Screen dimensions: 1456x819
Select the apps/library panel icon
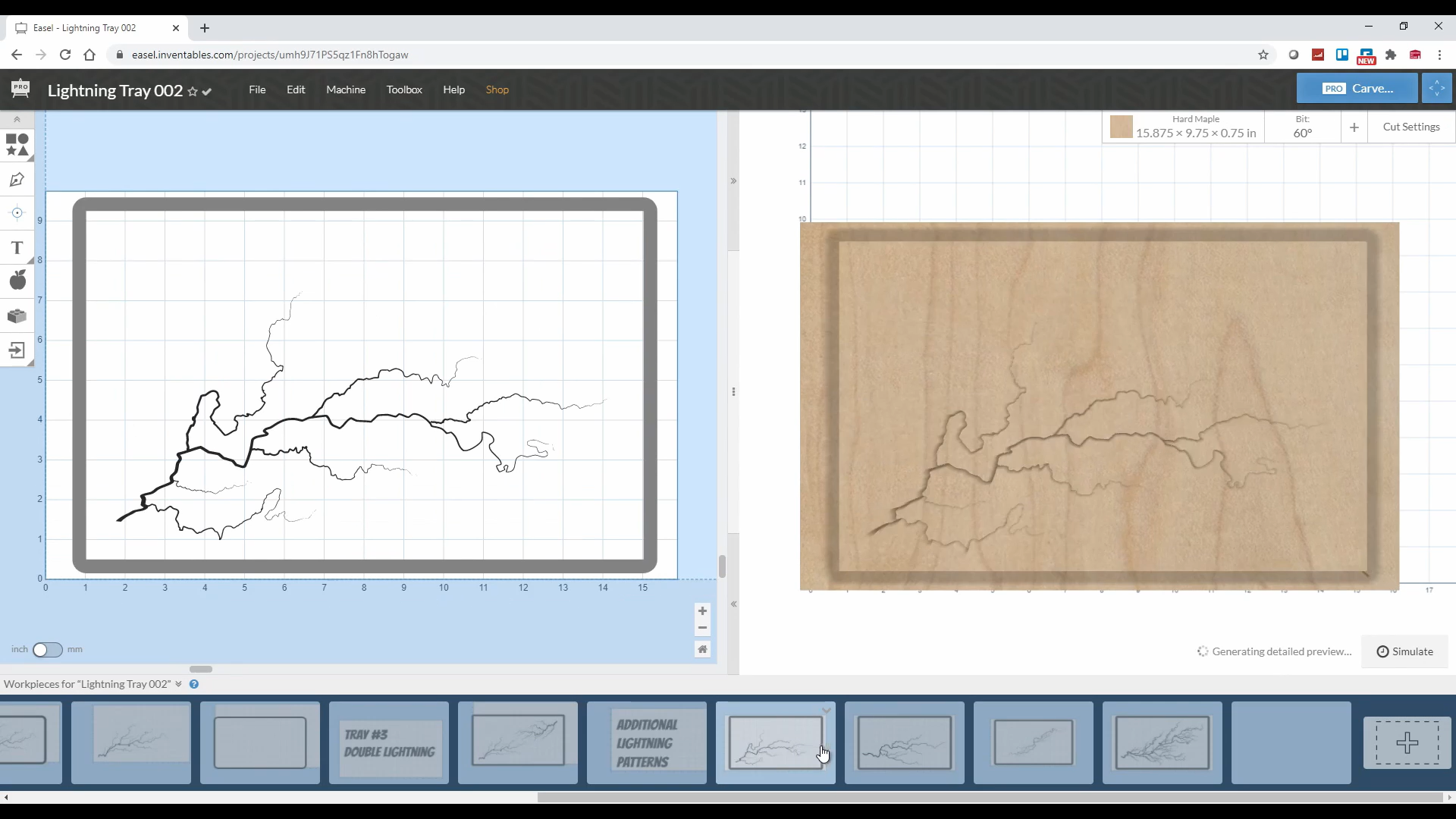point(17,315)
